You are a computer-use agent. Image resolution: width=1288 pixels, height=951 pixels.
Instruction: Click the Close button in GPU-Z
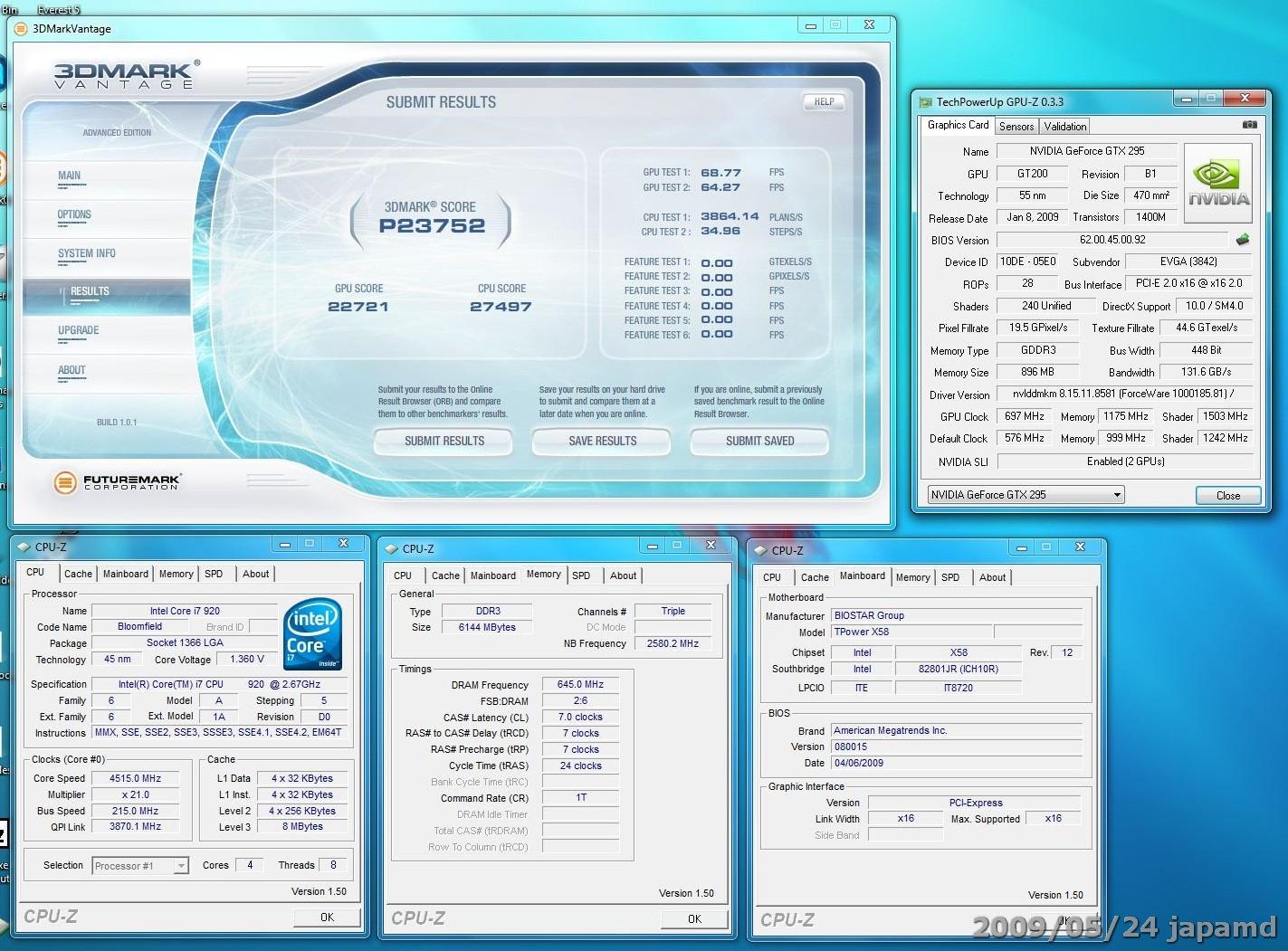tap(1228, 495)
